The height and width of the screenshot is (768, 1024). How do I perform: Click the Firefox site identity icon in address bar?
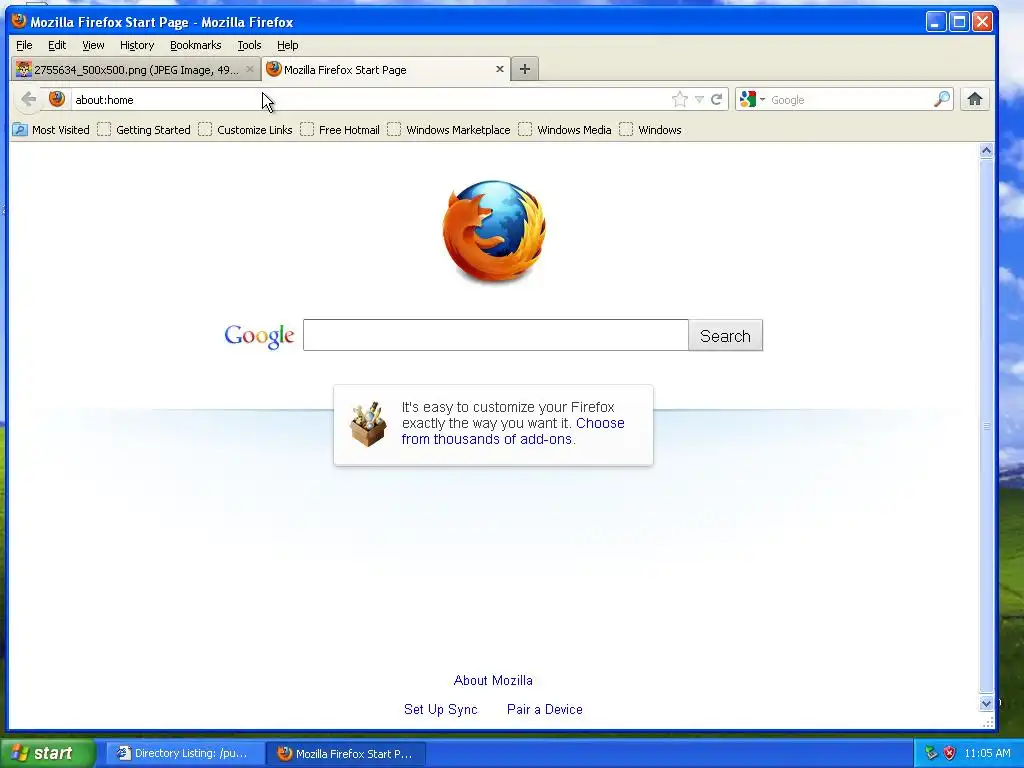57,99
